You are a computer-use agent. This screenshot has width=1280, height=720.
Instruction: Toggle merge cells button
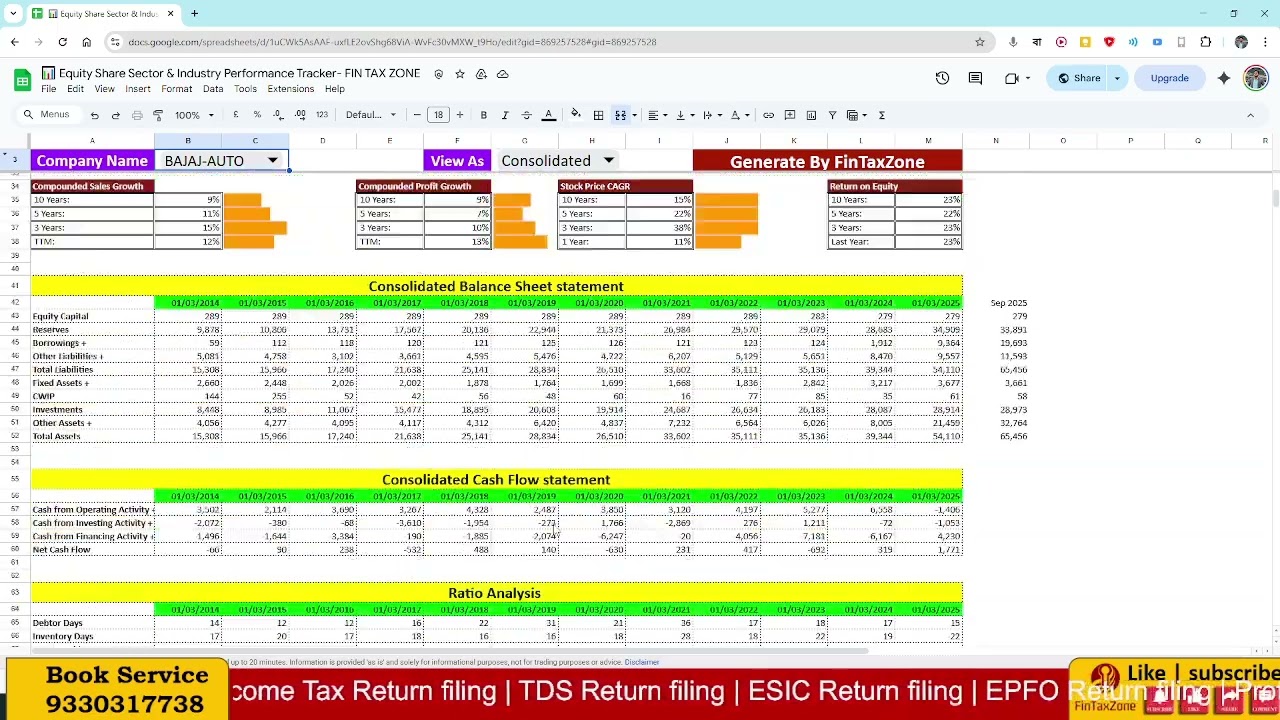(x=620, y=115)
